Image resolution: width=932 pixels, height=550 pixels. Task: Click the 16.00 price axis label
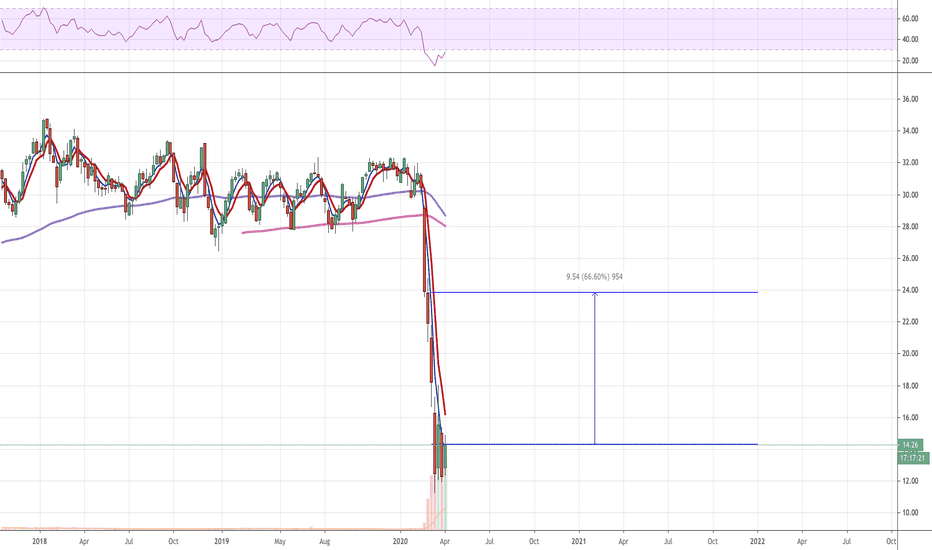coord(910,417)
